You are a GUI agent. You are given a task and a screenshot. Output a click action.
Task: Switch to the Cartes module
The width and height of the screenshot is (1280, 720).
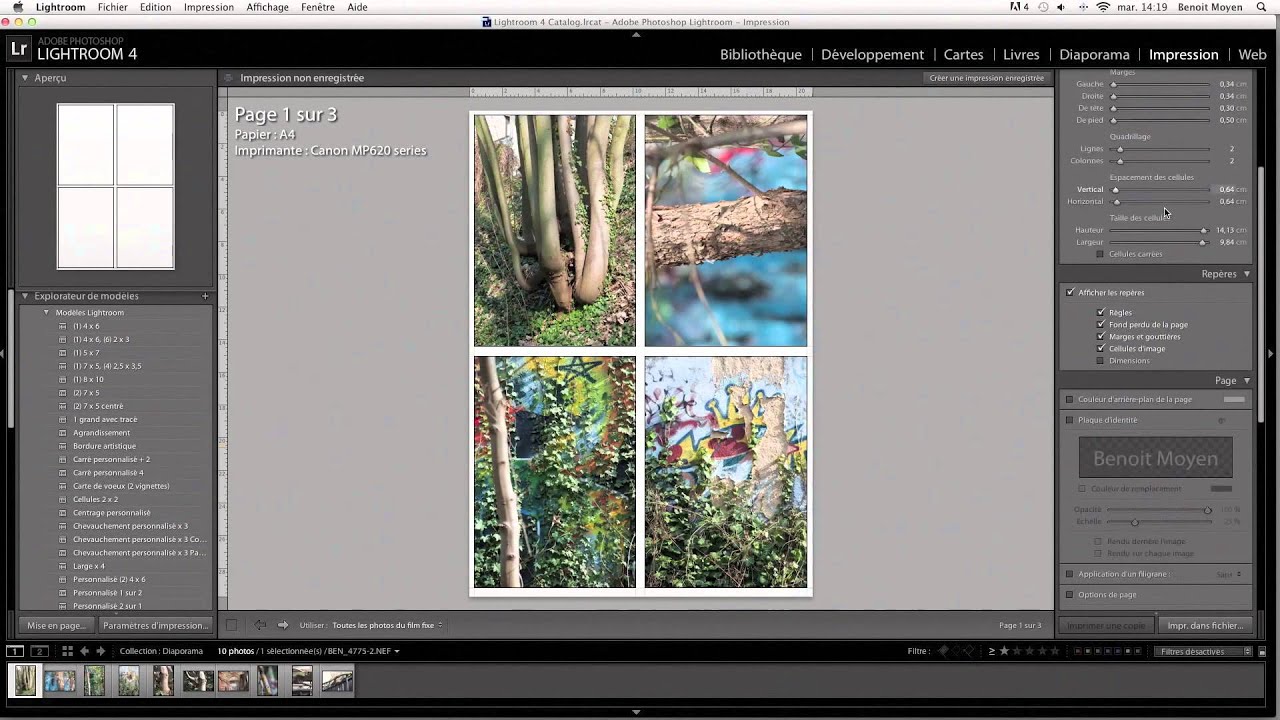point(963,54)
